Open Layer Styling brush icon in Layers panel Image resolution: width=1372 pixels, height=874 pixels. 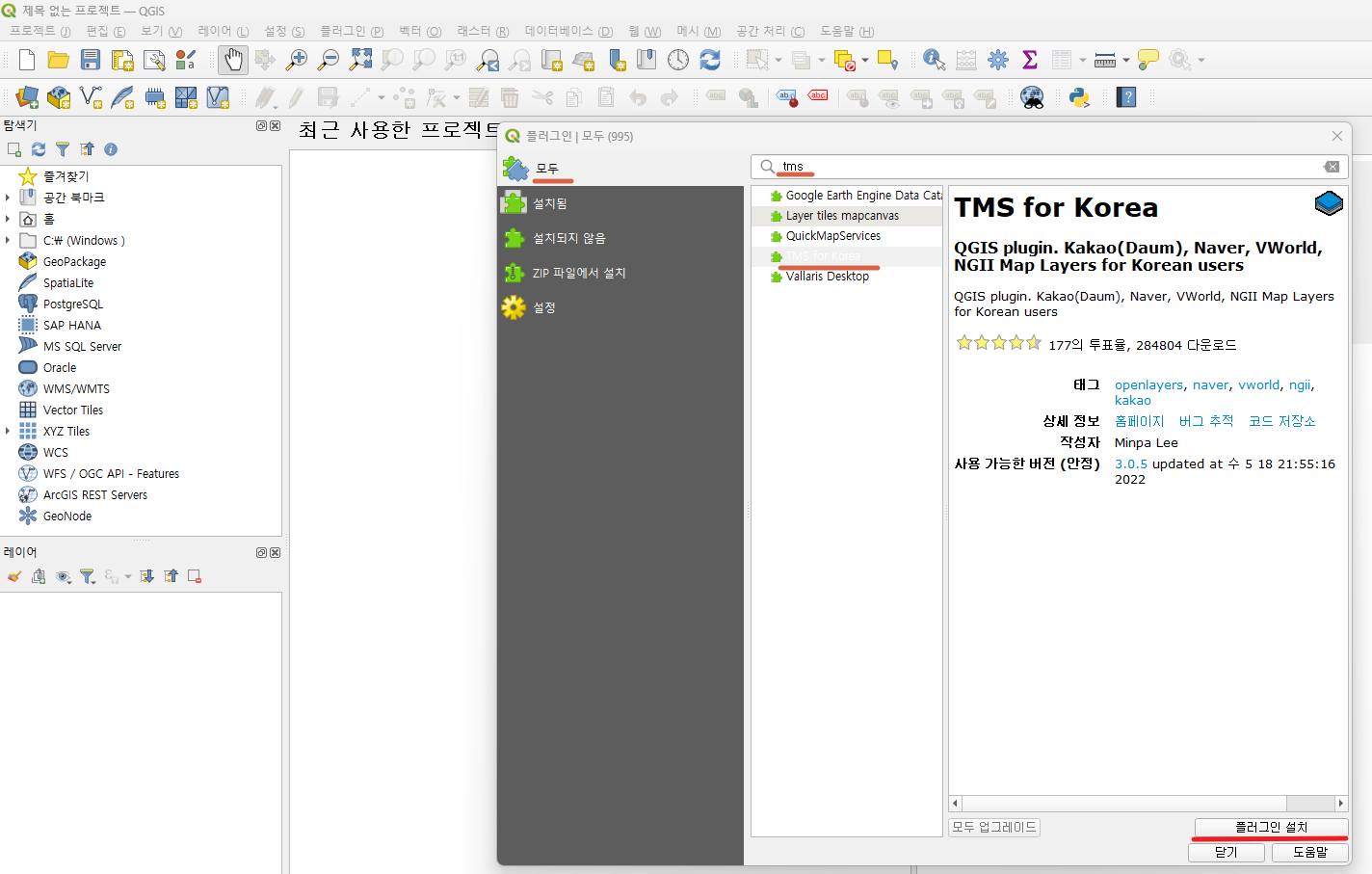click(13, 576)
